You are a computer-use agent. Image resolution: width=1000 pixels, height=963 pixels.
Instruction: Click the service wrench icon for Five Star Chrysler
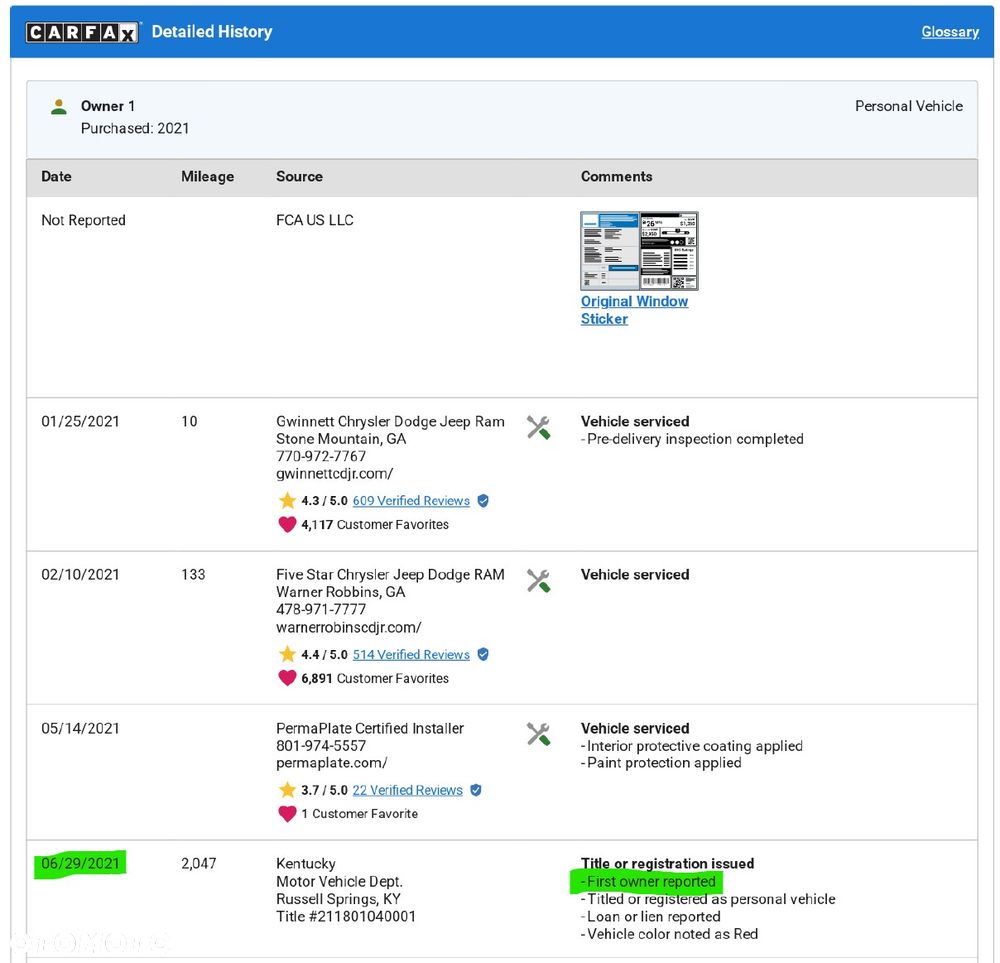538,580
